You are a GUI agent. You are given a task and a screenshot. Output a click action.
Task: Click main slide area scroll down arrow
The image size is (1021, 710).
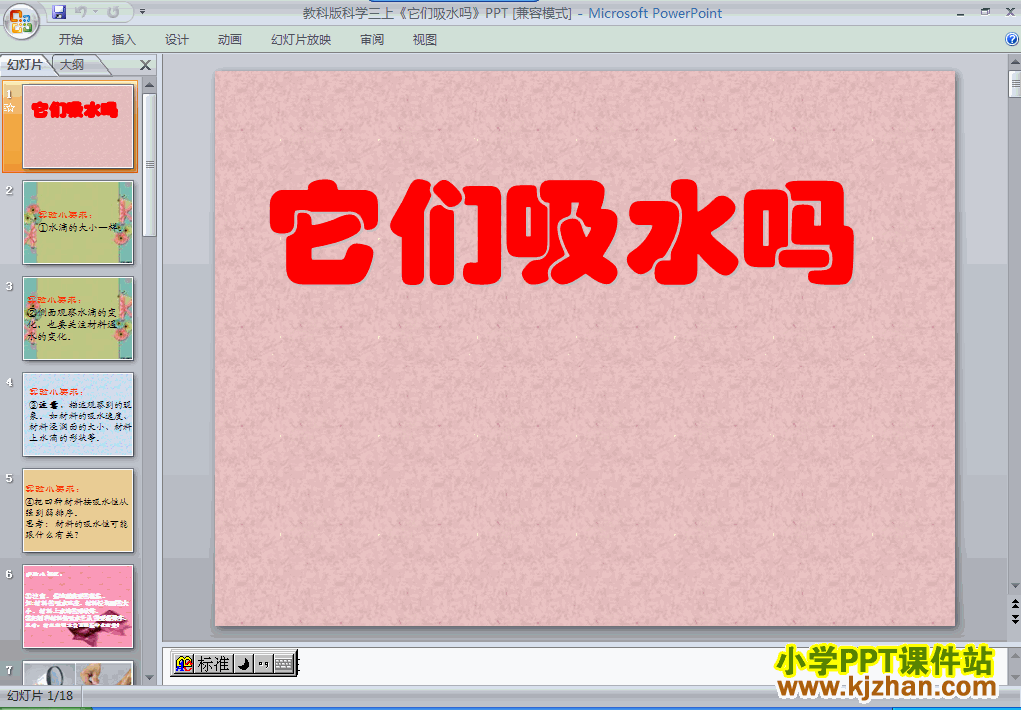point(1014,586)
